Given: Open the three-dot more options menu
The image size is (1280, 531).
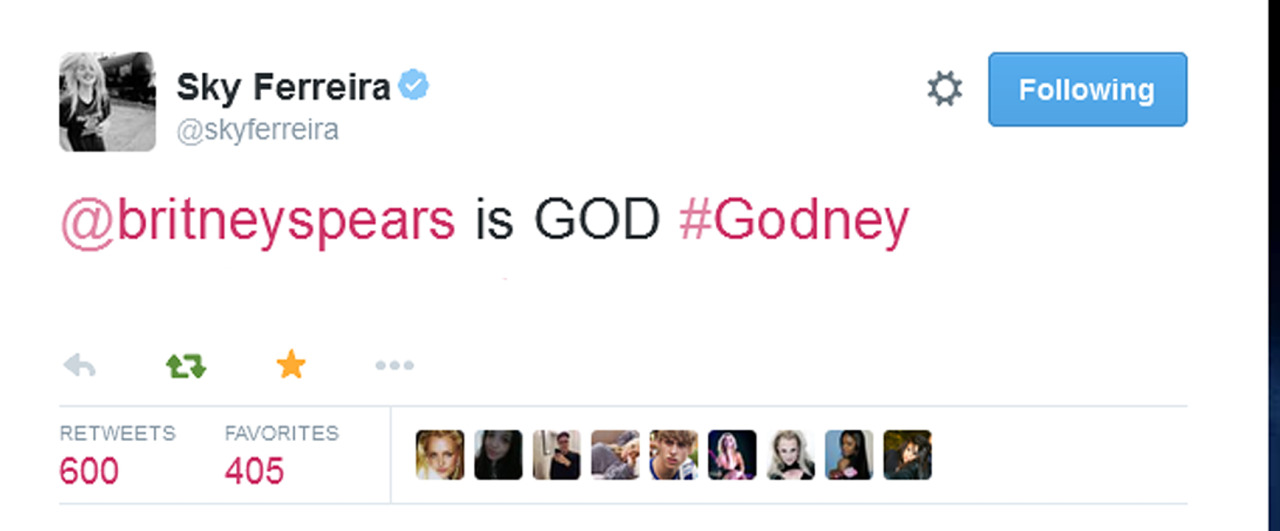Looking at the screenshot, I should coord(394,366).
